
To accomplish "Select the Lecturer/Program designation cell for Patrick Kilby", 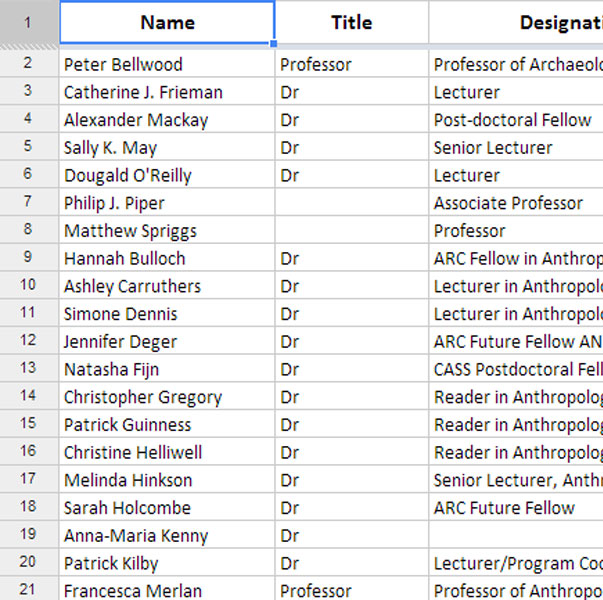I will [515, 563].
